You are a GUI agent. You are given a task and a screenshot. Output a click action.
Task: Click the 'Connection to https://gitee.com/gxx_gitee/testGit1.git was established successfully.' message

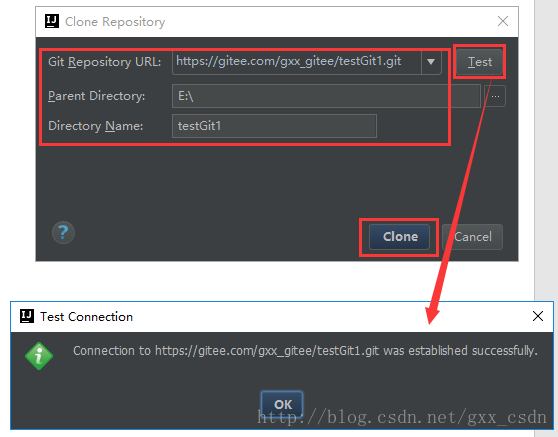click(305, 351)
